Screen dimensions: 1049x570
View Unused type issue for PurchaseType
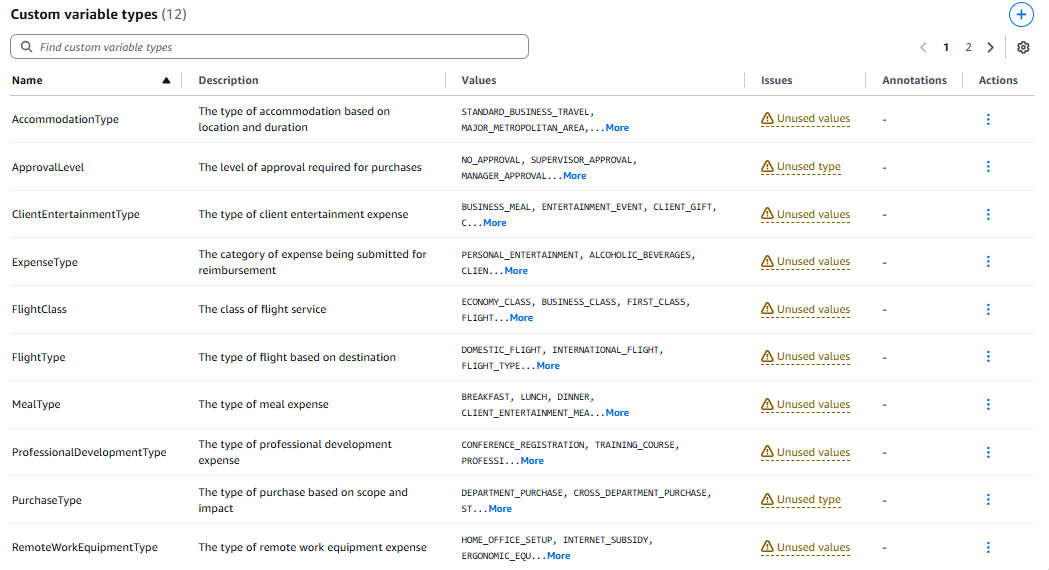pyautogui.click(x=808, y=500)
